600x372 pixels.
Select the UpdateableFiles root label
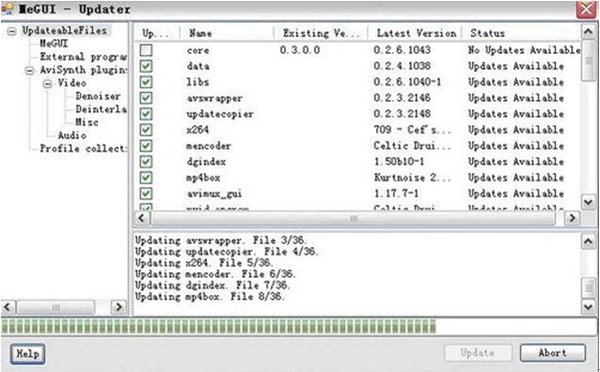tap(64, 31)
